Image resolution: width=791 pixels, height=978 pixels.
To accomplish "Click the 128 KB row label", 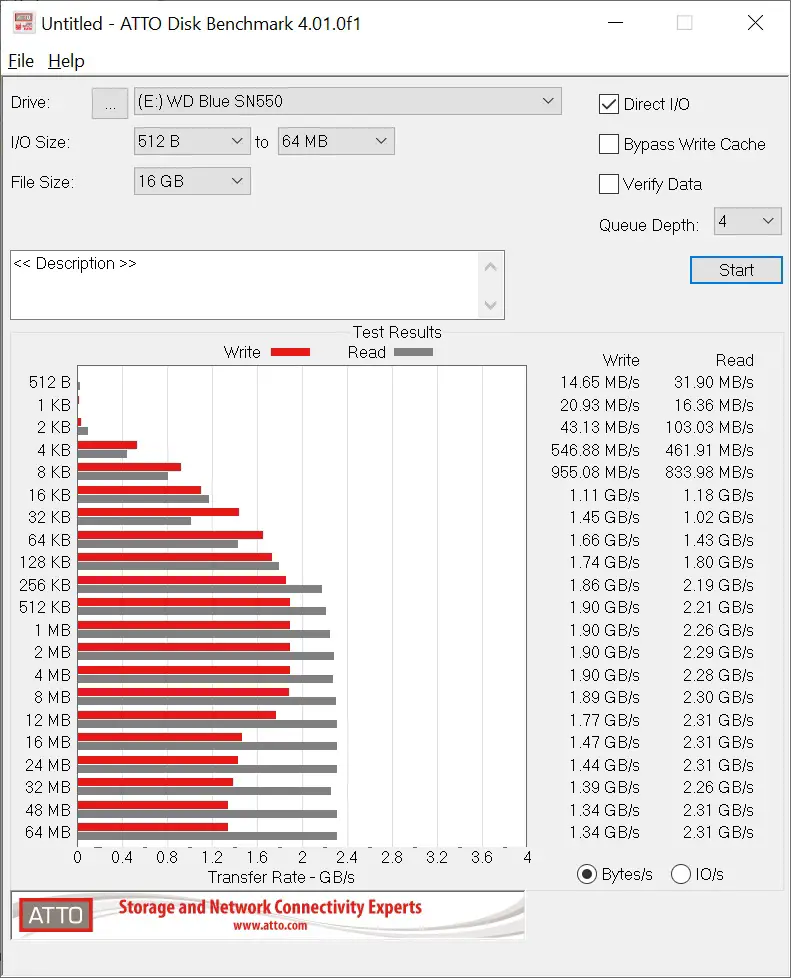I will [45, 563].
